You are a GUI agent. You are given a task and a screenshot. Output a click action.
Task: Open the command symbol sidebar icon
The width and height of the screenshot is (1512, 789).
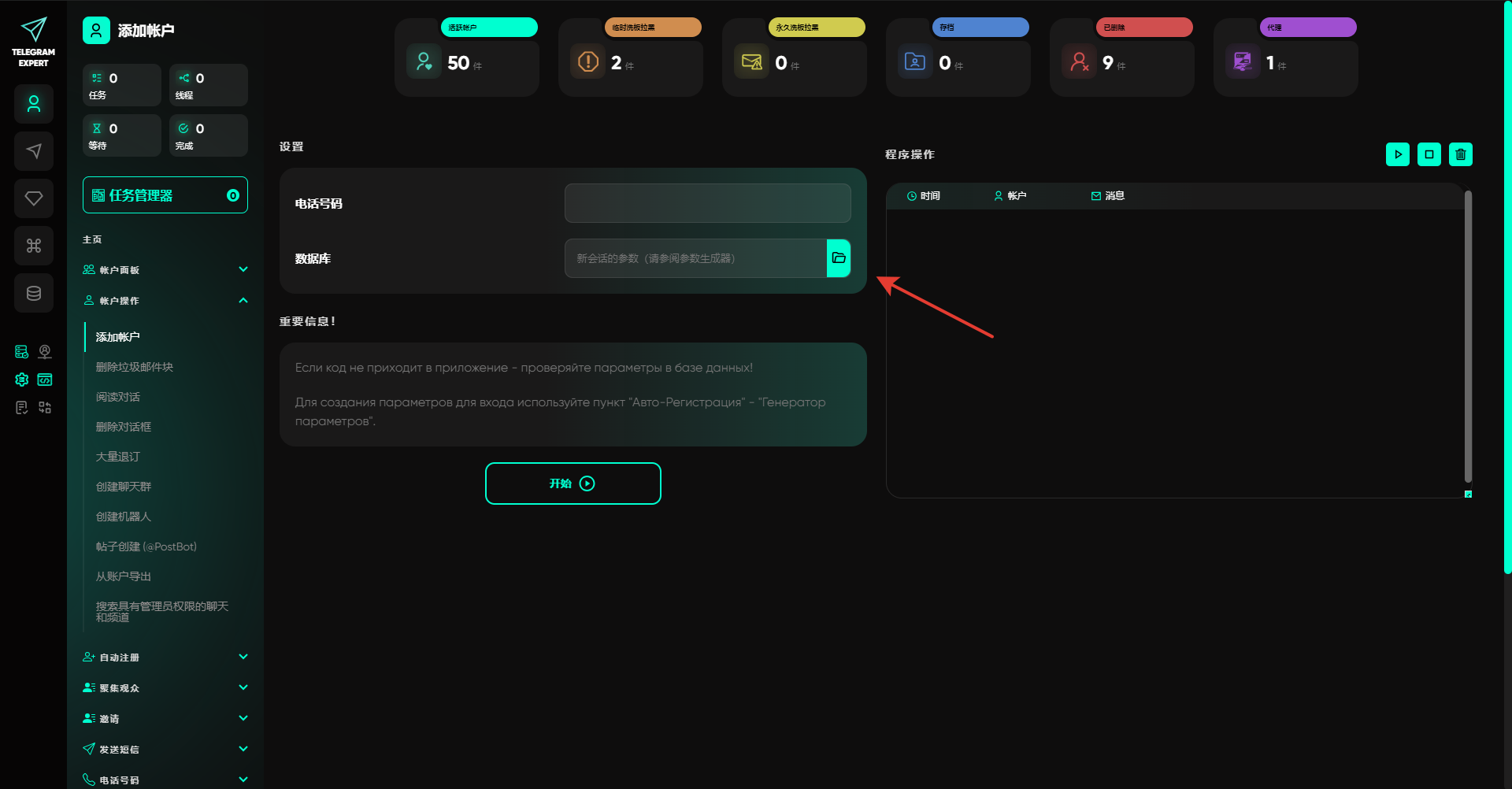[34, 246]
